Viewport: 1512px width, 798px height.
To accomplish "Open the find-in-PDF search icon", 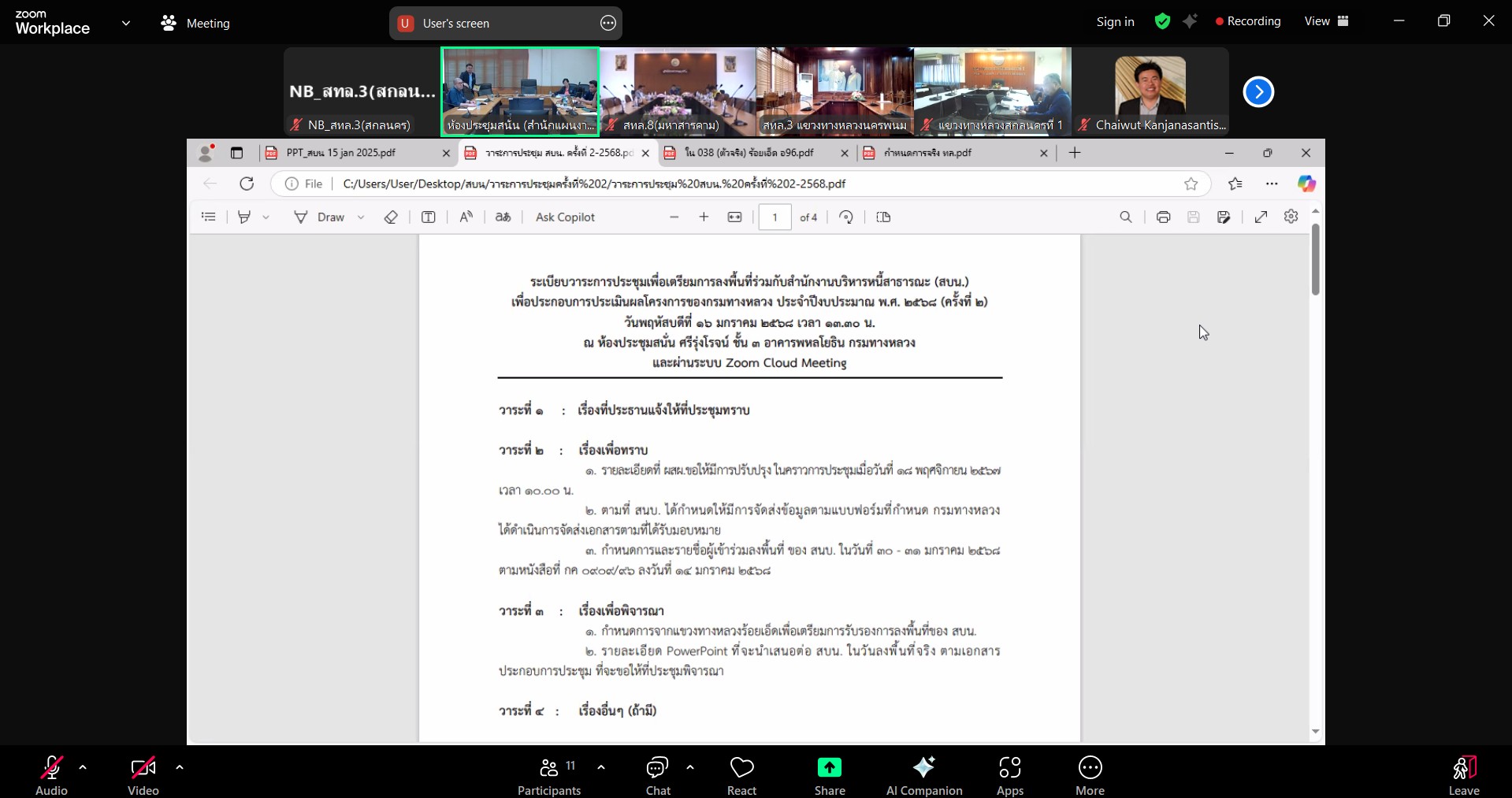I will click(x=1126, y=217).
